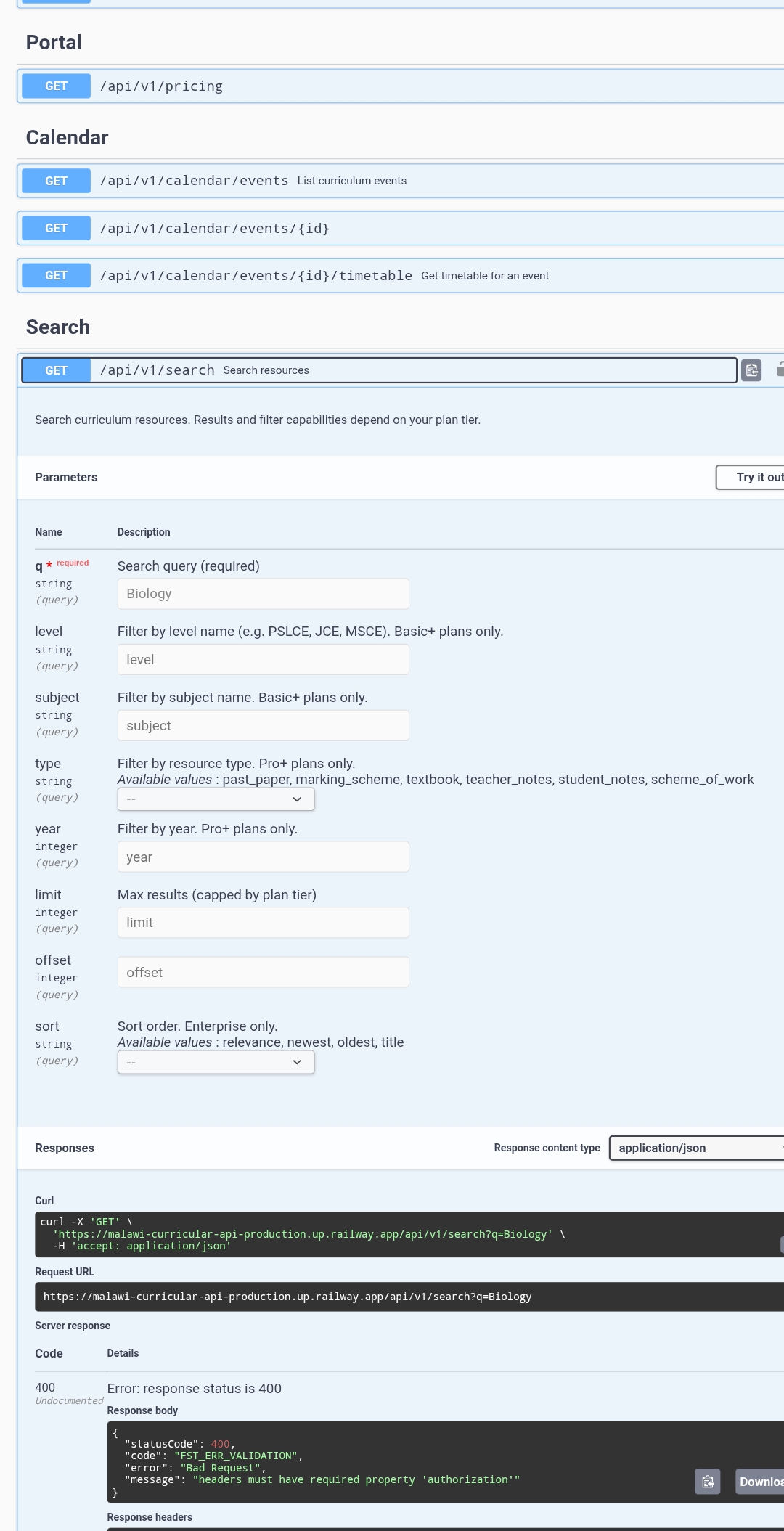Click the search query q input field

point(263,594)
